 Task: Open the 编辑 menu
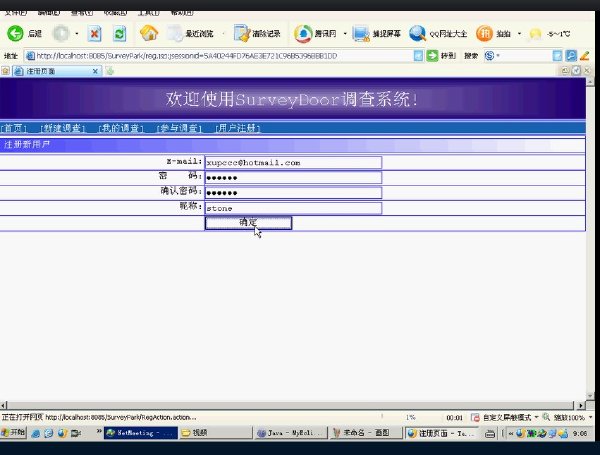[49, 13]
